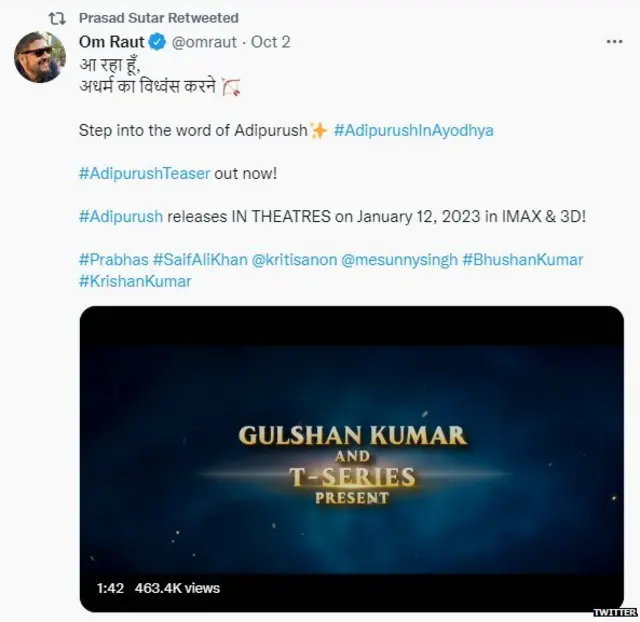Open the #BhushanKumar hashtag

point(522,259)
